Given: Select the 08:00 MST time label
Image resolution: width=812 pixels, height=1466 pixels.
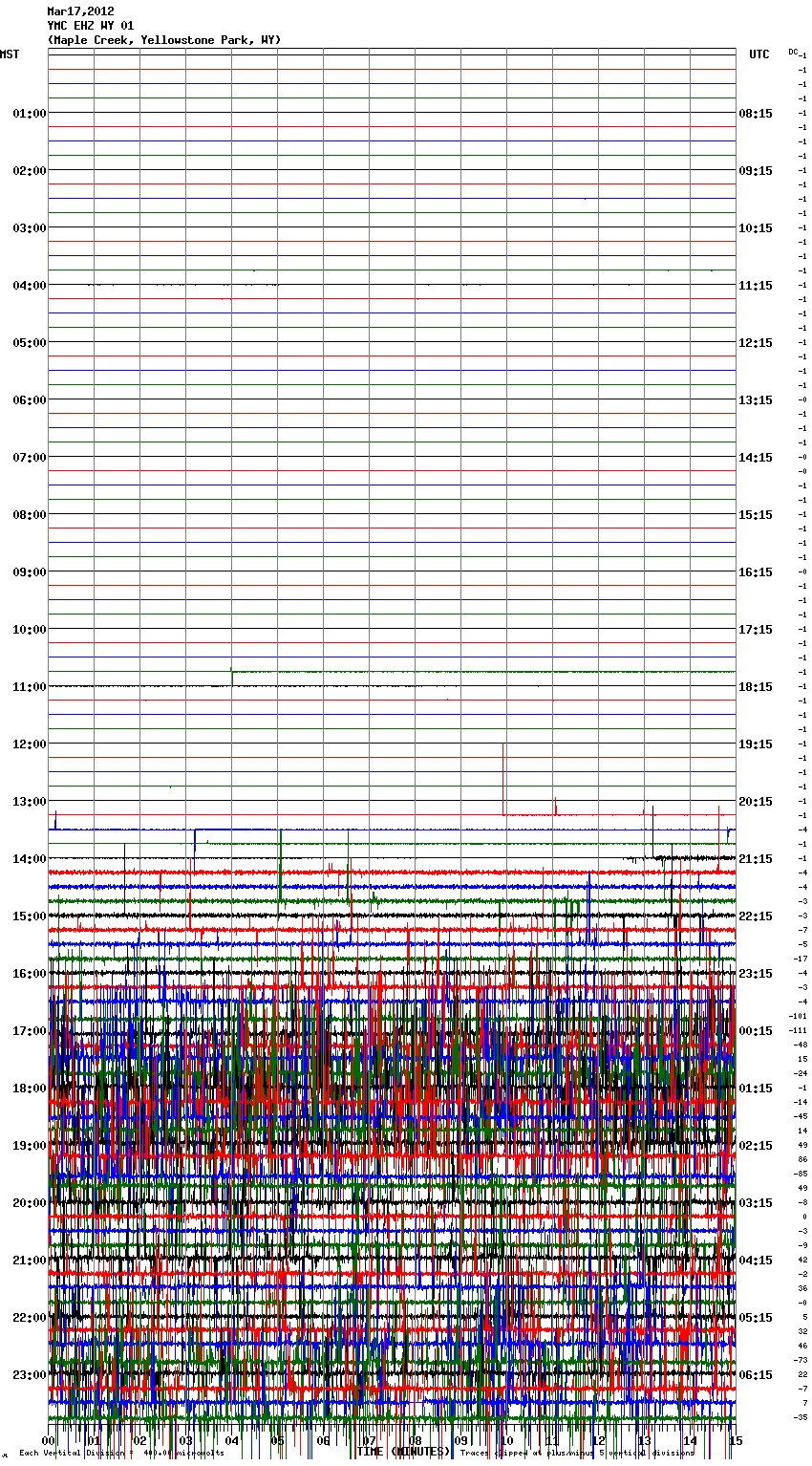Looking at the screenshot, I should pyautogui.click(x=29, y=515).
